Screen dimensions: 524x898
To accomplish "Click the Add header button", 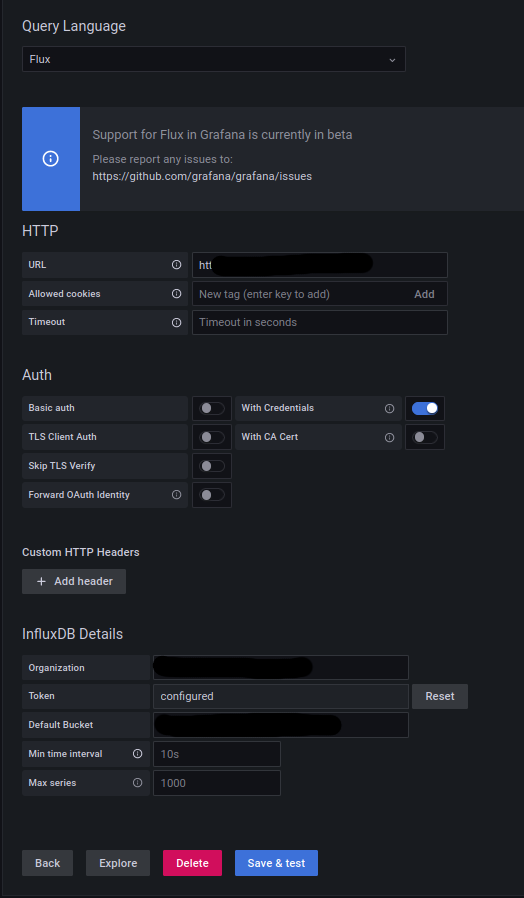I will [74, 581].
